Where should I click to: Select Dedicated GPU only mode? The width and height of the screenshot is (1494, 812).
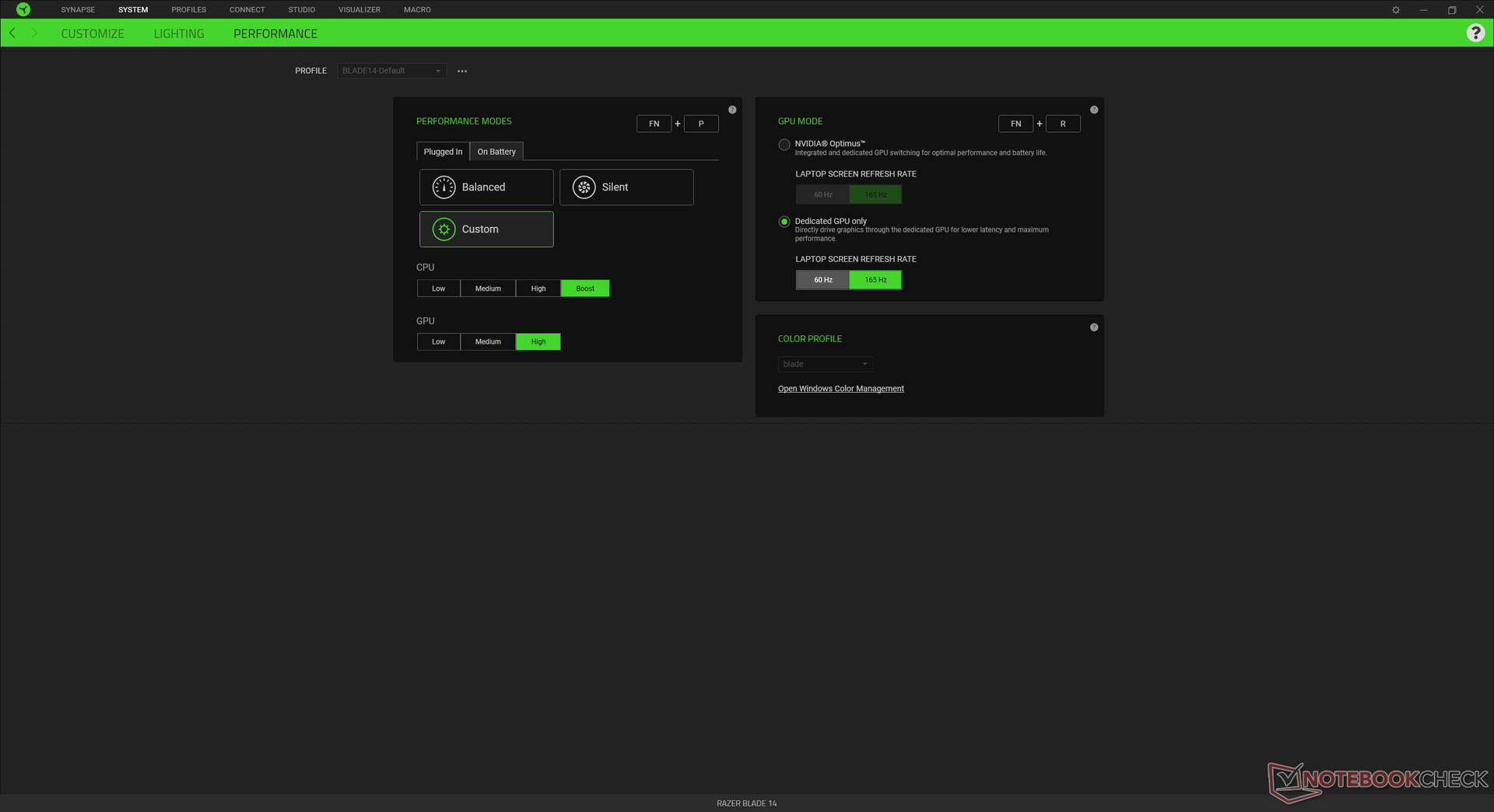[784, 222]
